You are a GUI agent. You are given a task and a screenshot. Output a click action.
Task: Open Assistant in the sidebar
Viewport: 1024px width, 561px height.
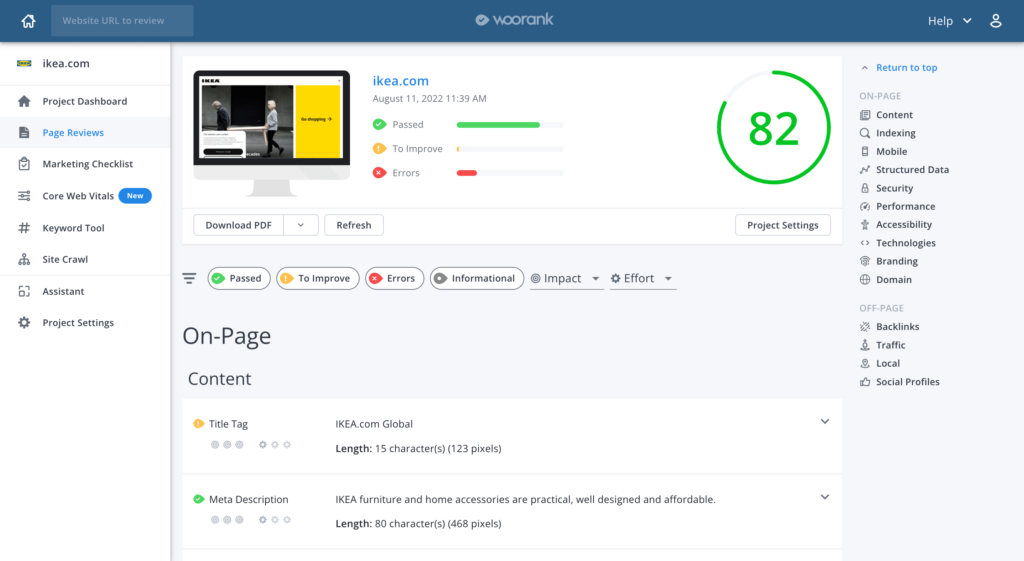(x=85, y=291)
